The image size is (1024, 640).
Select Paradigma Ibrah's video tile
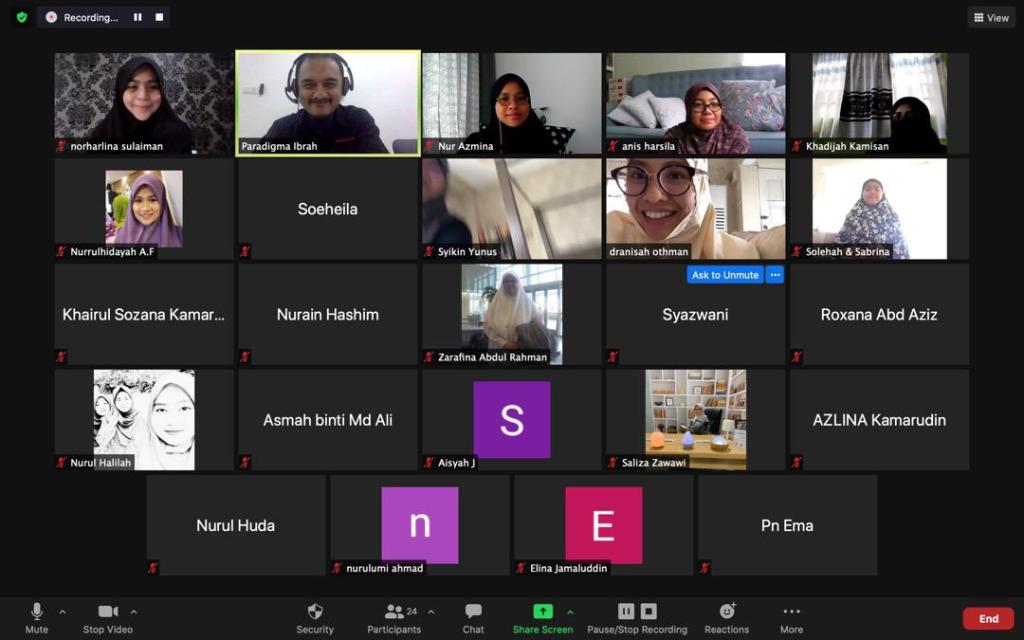328,102
